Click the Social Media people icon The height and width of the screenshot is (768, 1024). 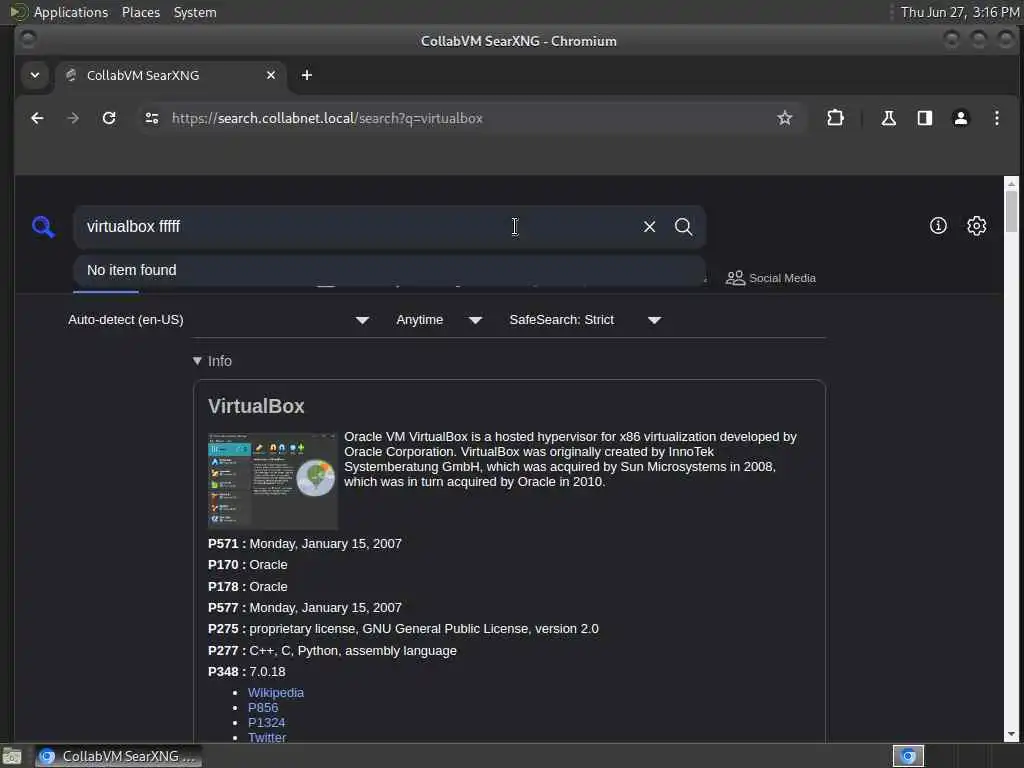pyautogui.click(x=735, y=278)
